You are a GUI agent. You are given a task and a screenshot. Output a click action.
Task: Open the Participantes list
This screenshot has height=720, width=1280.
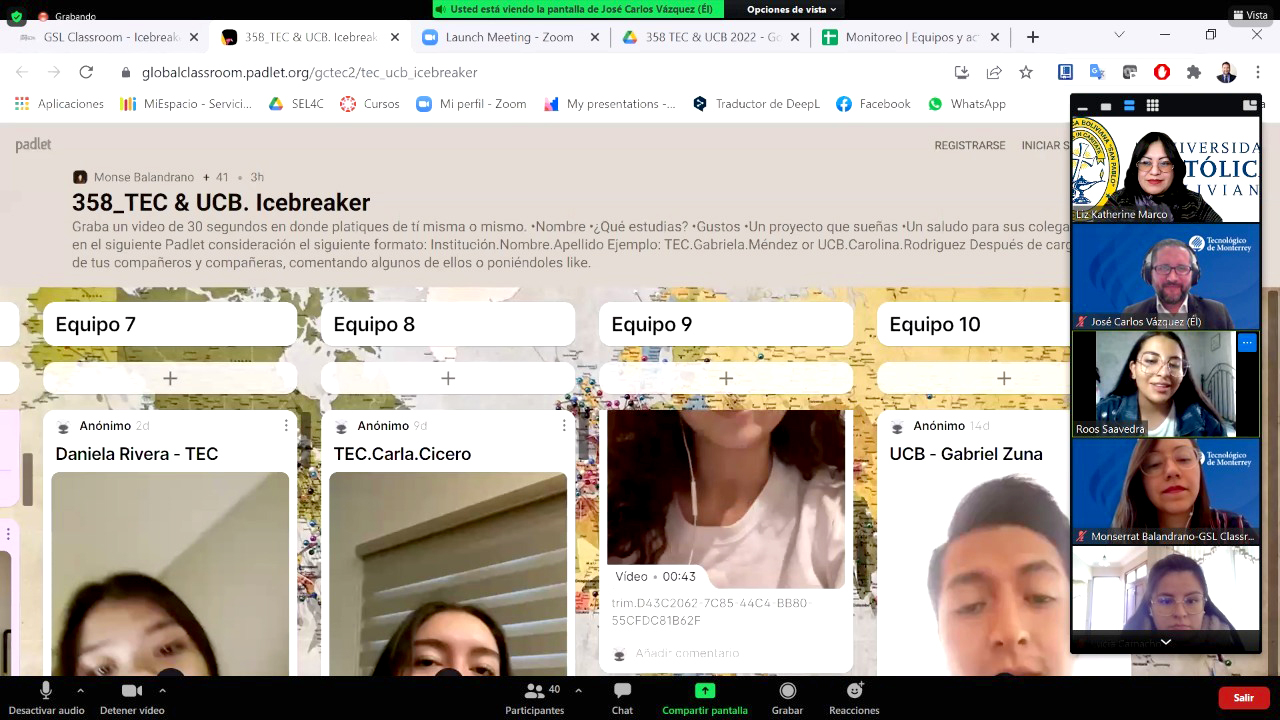click(535, 691)
